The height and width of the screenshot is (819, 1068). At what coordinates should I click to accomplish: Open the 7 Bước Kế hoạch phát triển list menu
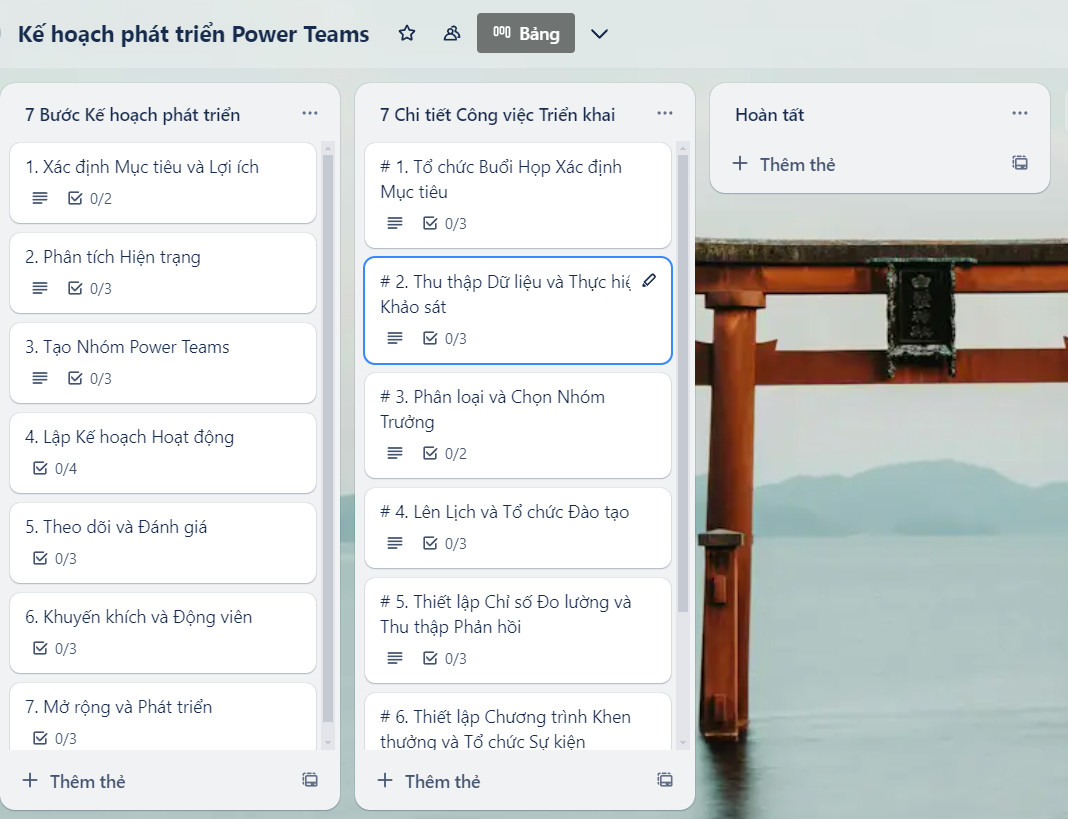click(310, 114)
